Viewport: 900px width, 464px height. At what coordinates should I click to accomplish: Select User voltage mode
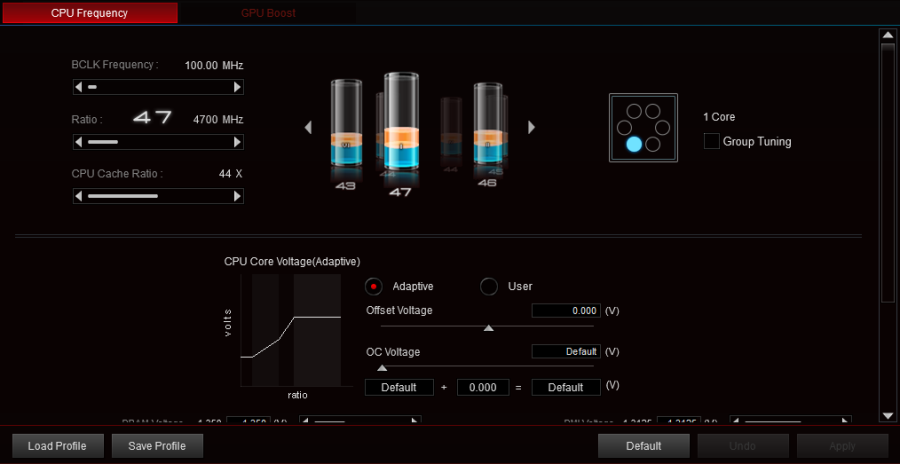coord(489,286)
